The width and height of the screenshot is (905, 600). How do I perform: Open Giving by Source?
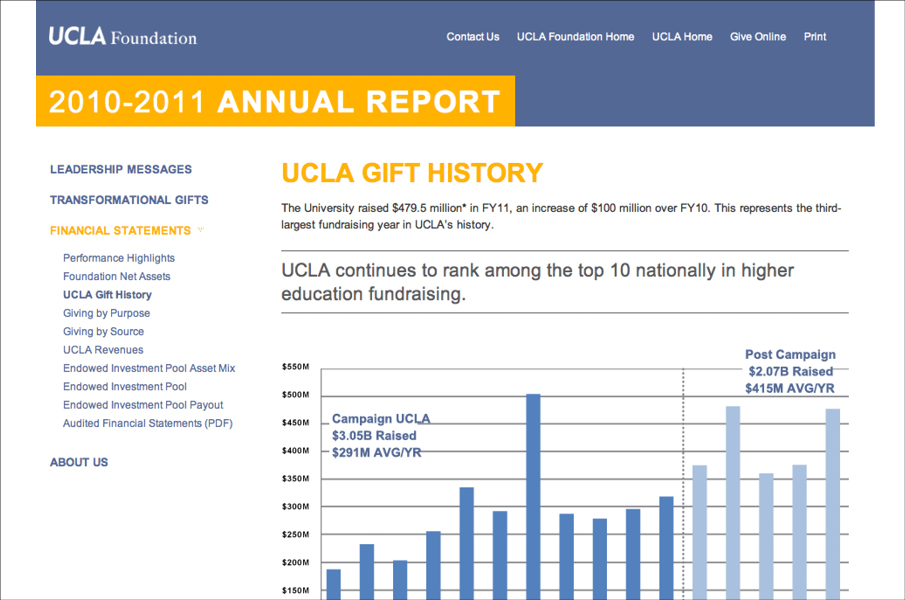pos(104,331)
